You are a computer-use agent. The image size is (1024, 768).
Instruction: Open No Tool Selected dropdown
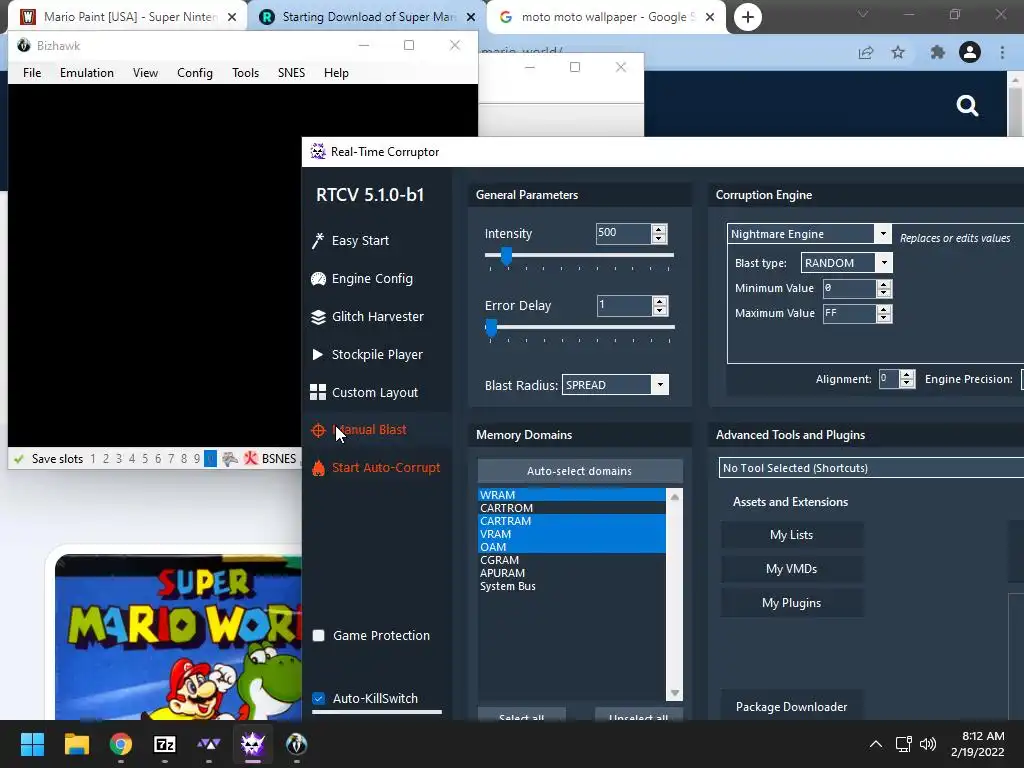click(x=871, y=468)
